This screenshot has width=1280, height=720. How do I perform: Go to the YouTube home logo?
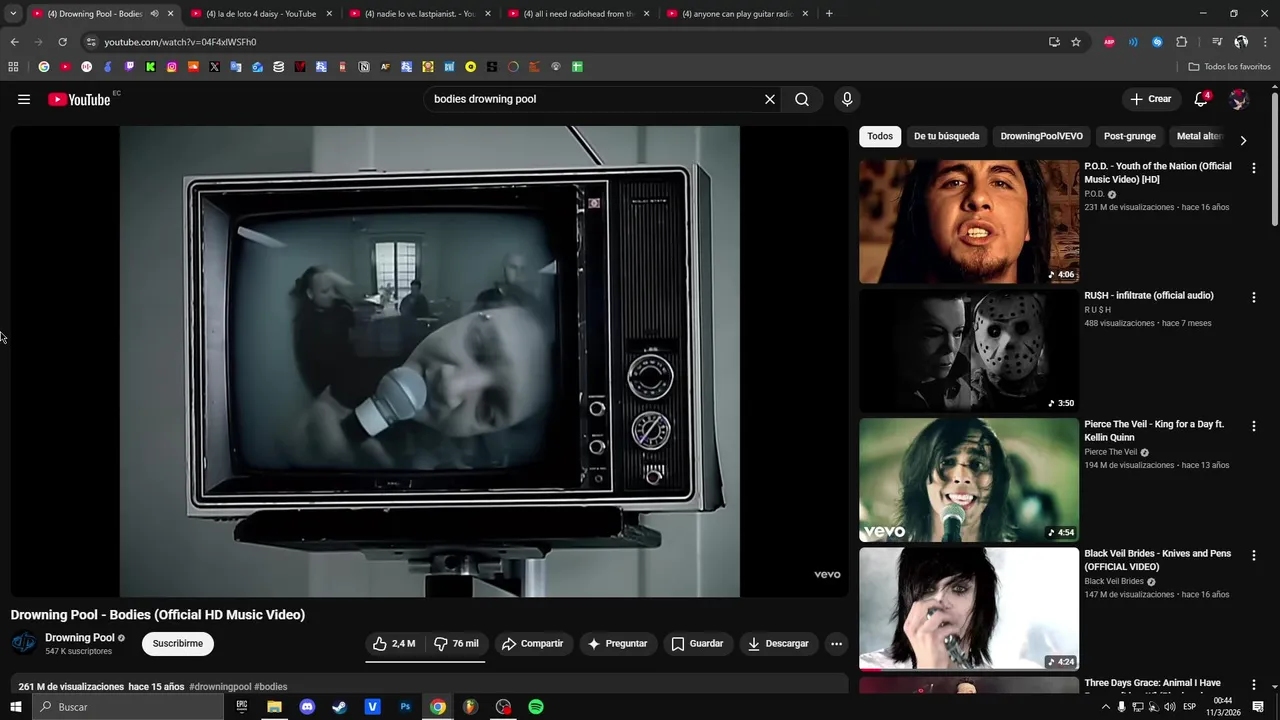pos(79,99)
